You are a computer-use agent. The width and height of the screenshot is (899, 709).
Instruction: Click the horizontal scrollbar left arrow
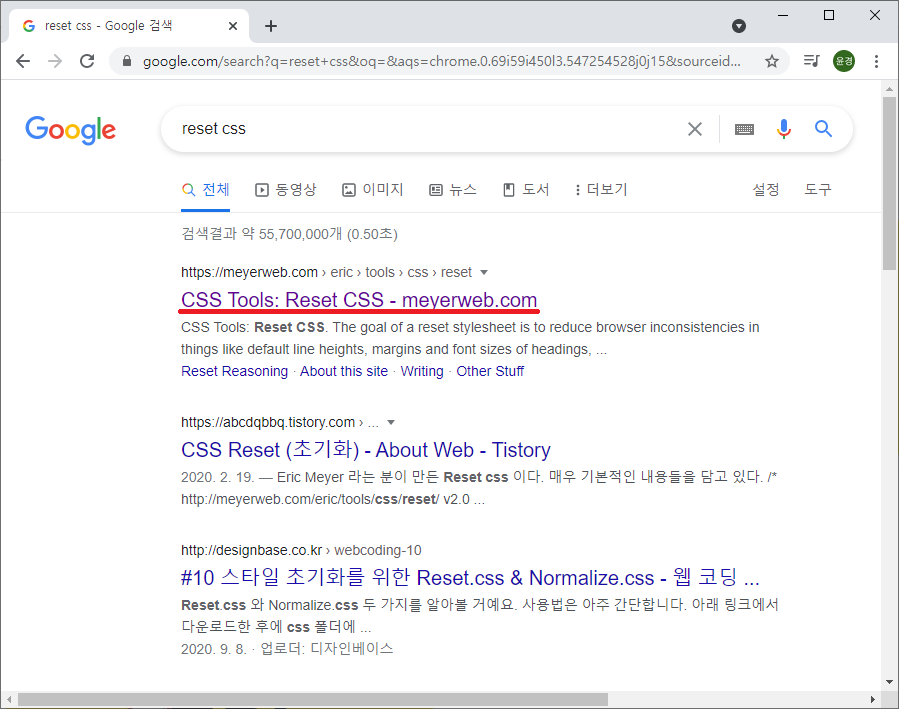click(9, 699)
